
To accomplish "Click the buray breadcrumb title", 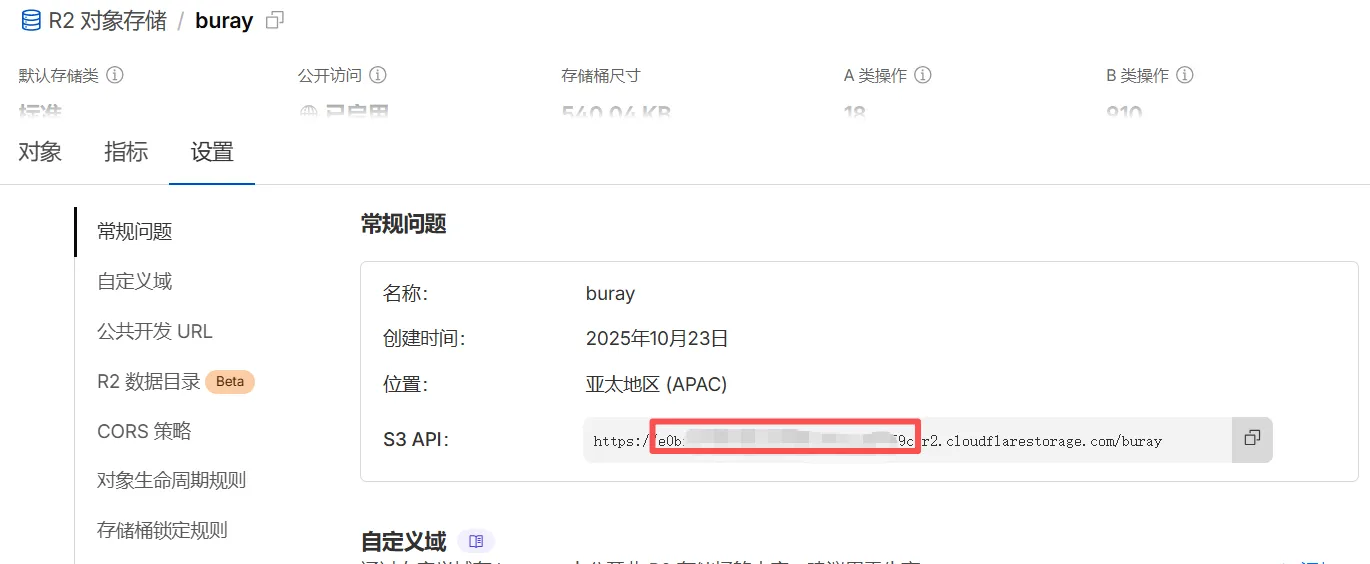I will (x=224, y=21).
